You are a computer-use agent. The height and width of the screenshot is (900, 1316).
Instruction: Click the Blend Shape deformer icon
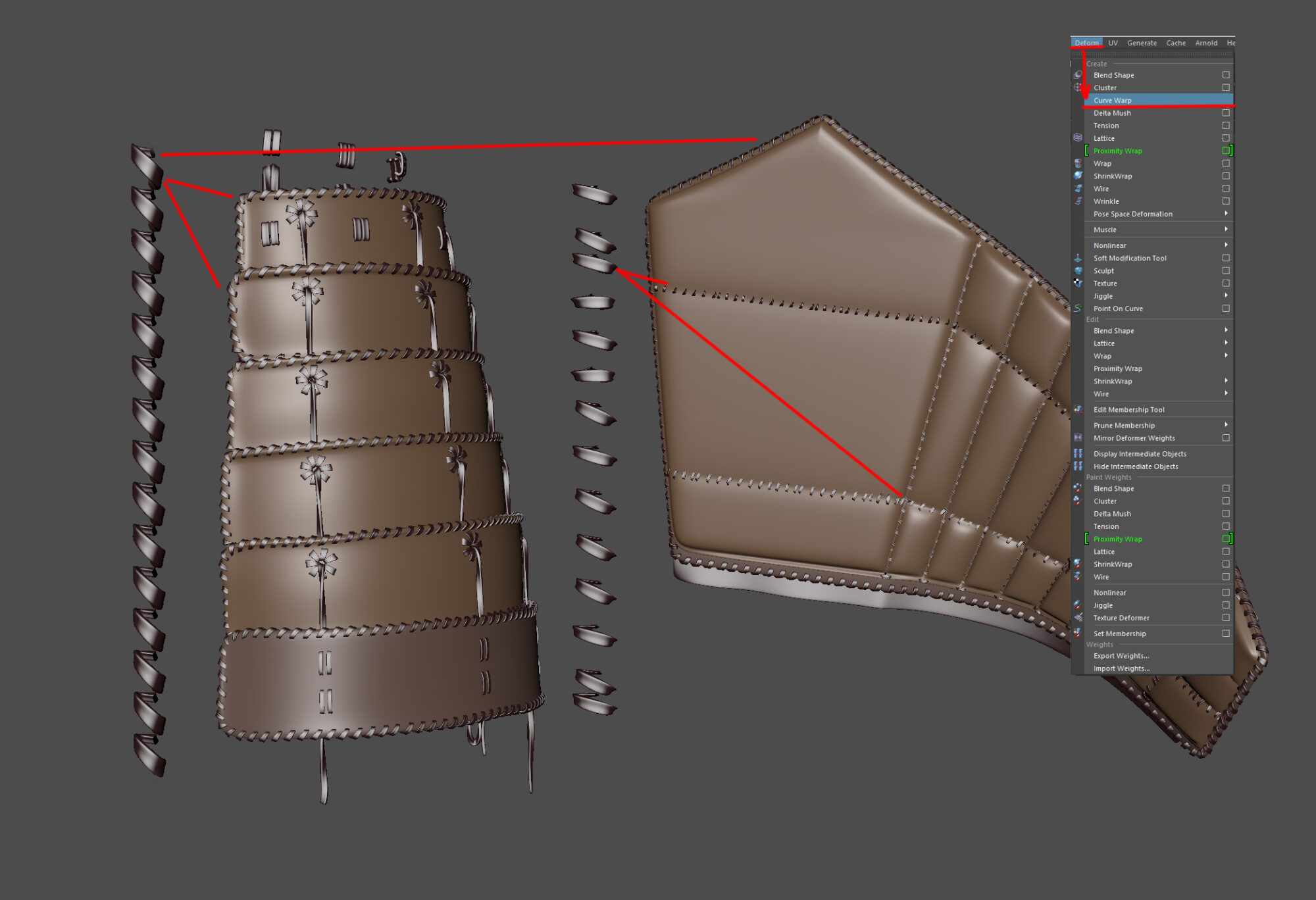tap(1078, 75)
